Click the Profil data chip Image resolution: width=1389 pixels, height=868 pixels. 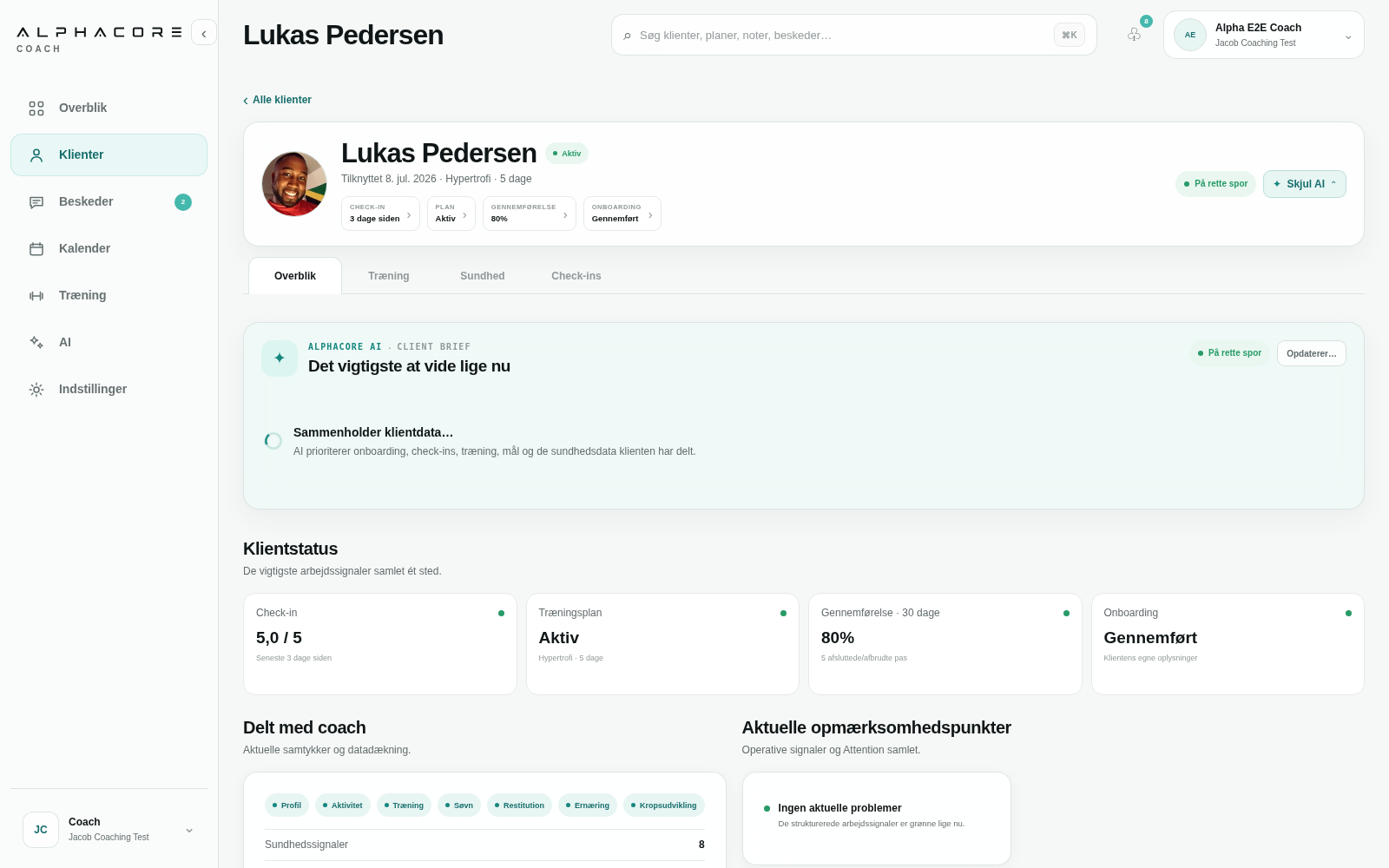(286, 806)
